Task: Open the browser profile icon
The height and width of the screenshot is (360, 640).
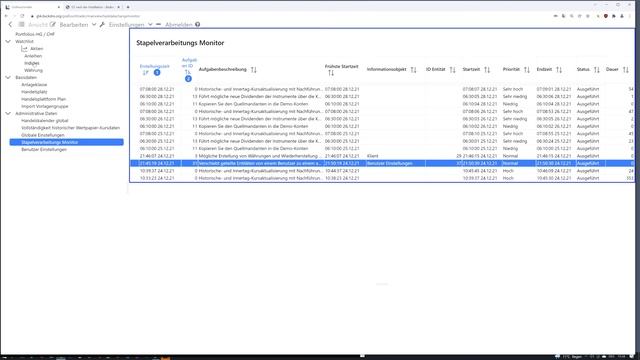Action: coord(622,16)
